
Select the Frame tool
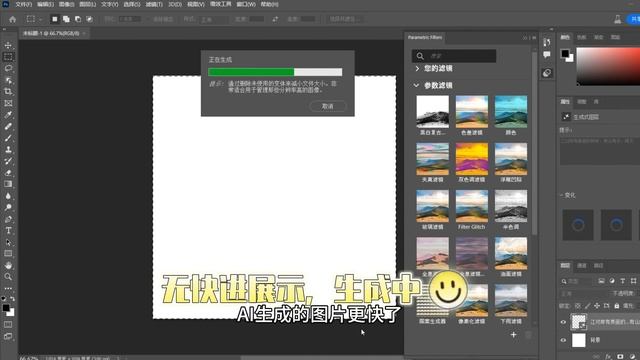pyautogui.click(x=8, y=103)
